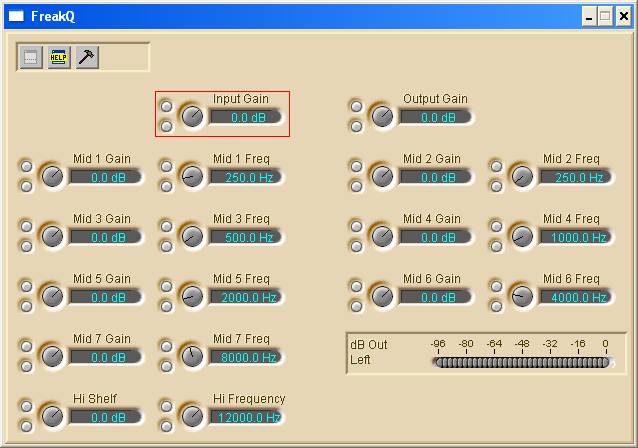
Task: Click the upper round button beside Mid 4 Gain
Action: pyautogui.click(x=356, y=226)
